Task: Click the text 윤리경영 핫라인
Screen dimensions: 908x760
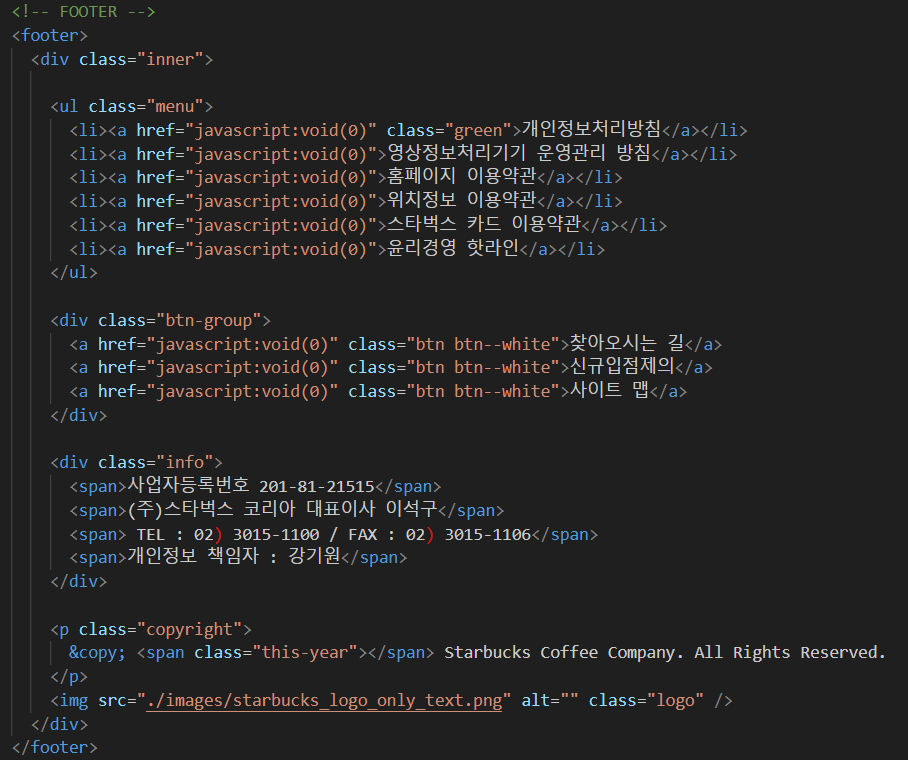Action: pos(453,248)
